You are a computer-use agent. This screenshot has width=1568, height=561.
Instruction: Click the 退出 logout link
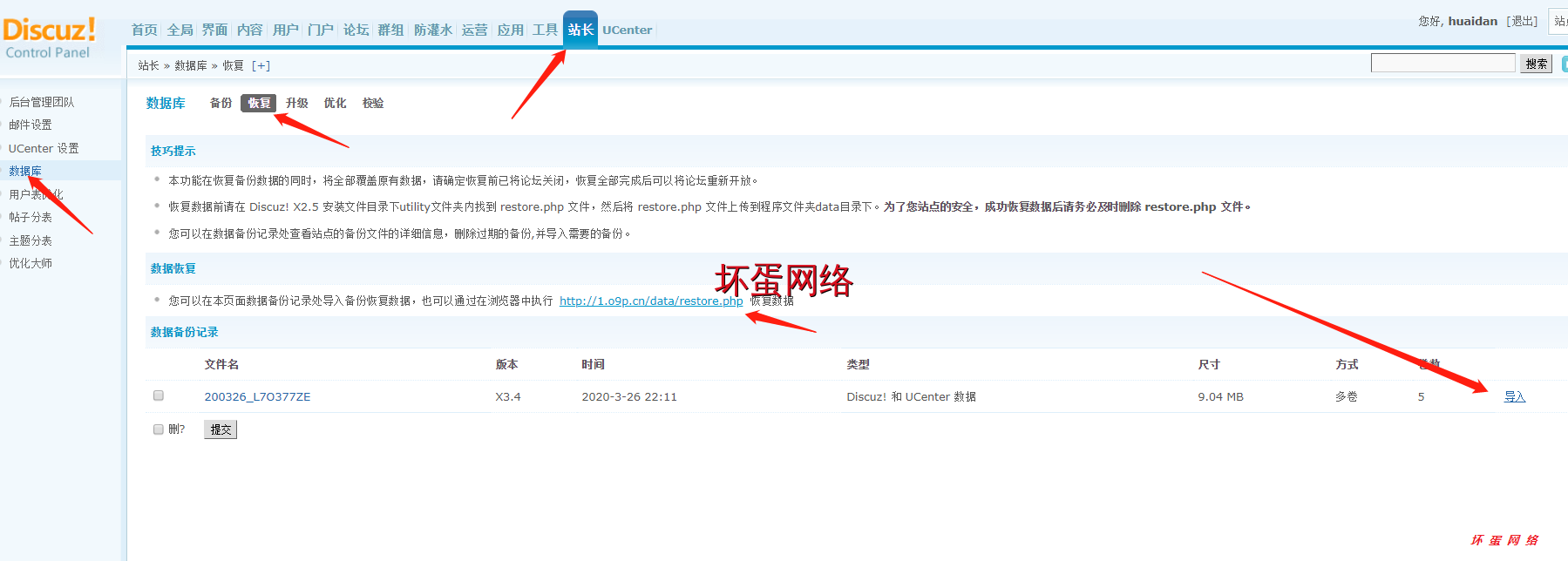[1522, 21]
